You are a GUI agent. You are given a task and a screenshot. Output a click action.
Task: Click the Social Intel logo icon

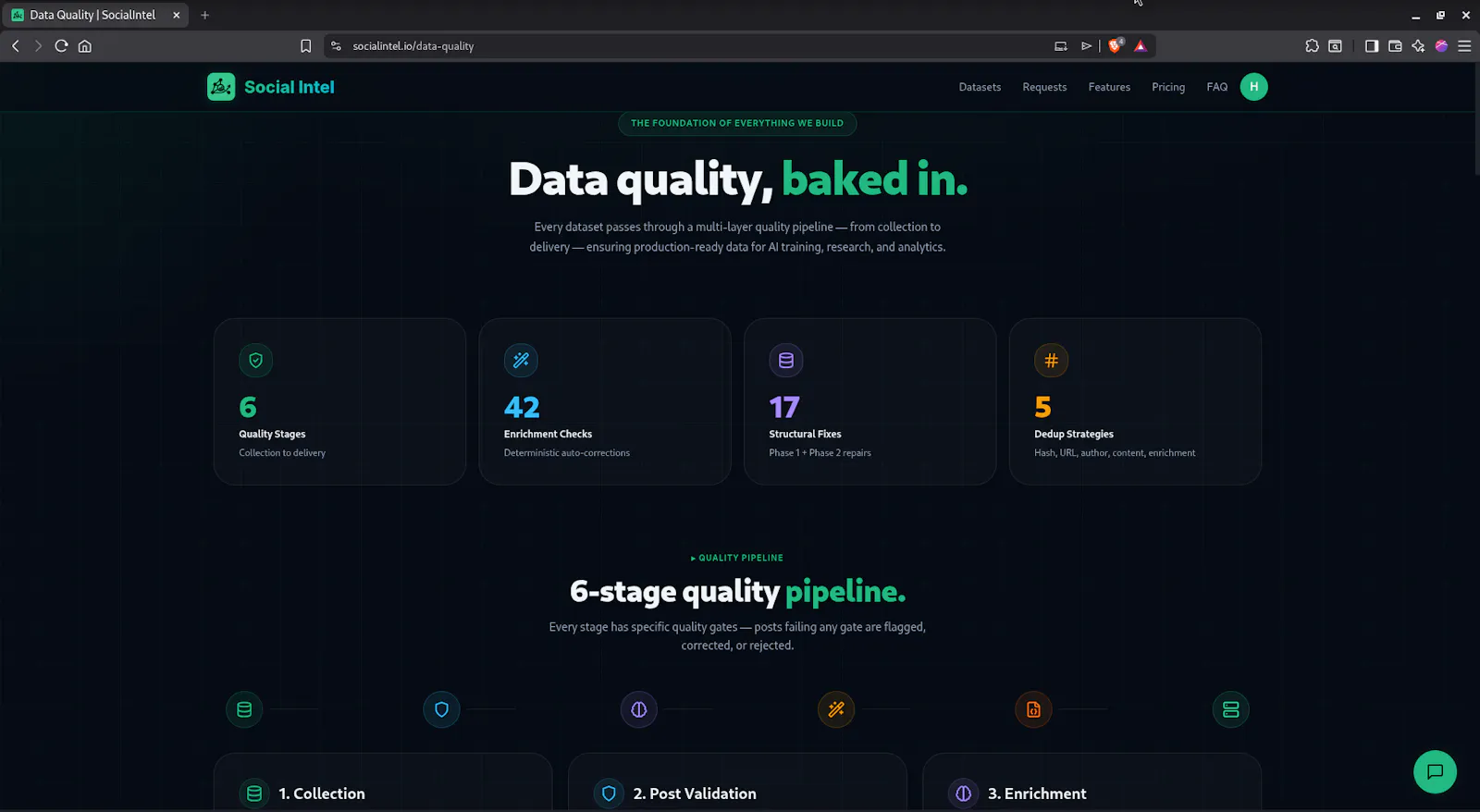221,87
